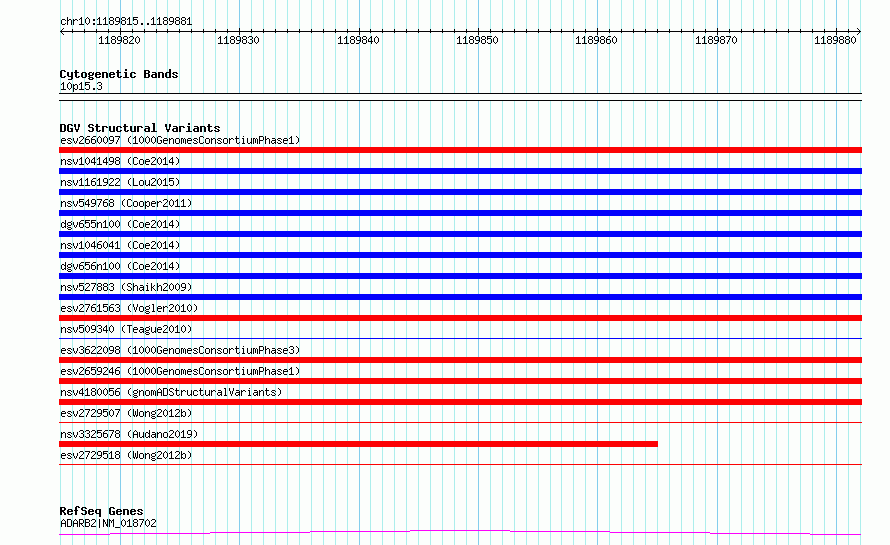Click the red bar under nsv4180056

[460, 402]
